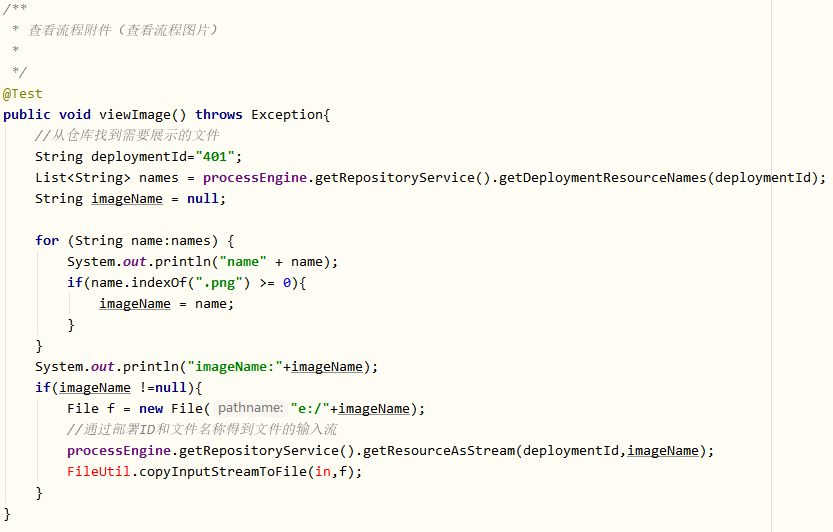This screenshot has height=532, width=833.
Task: Click processEngine in the names assignment line
Action: pyautogui.click(x=255, y=178)
